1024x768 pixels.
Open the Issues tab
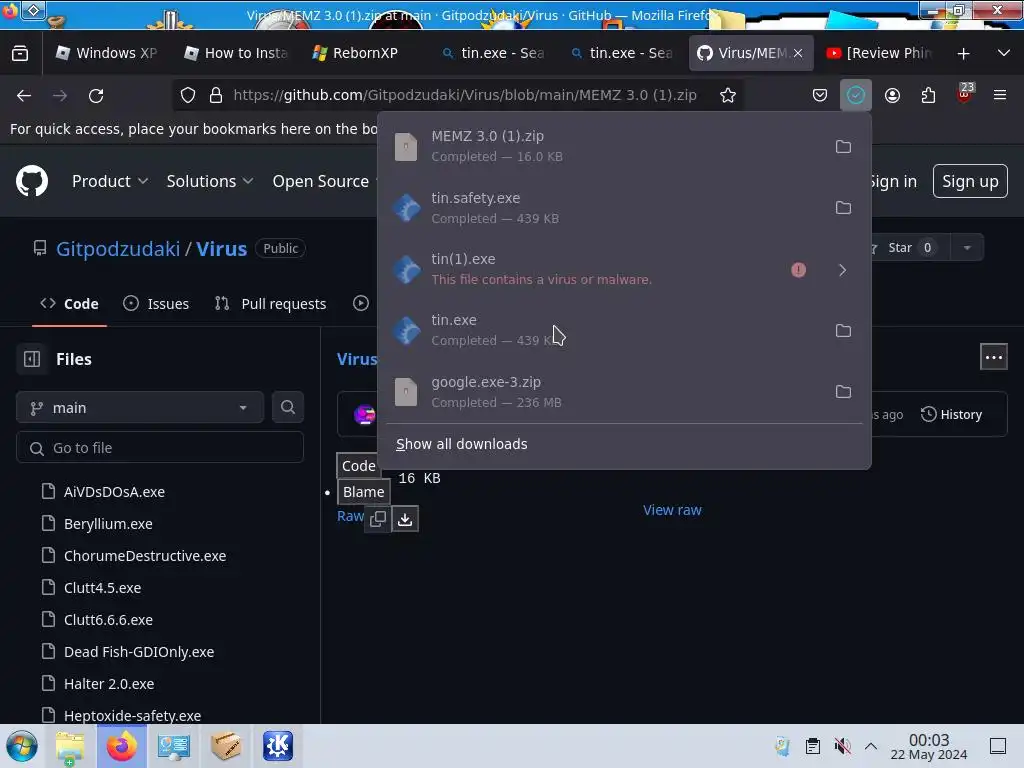pos(156,304)
